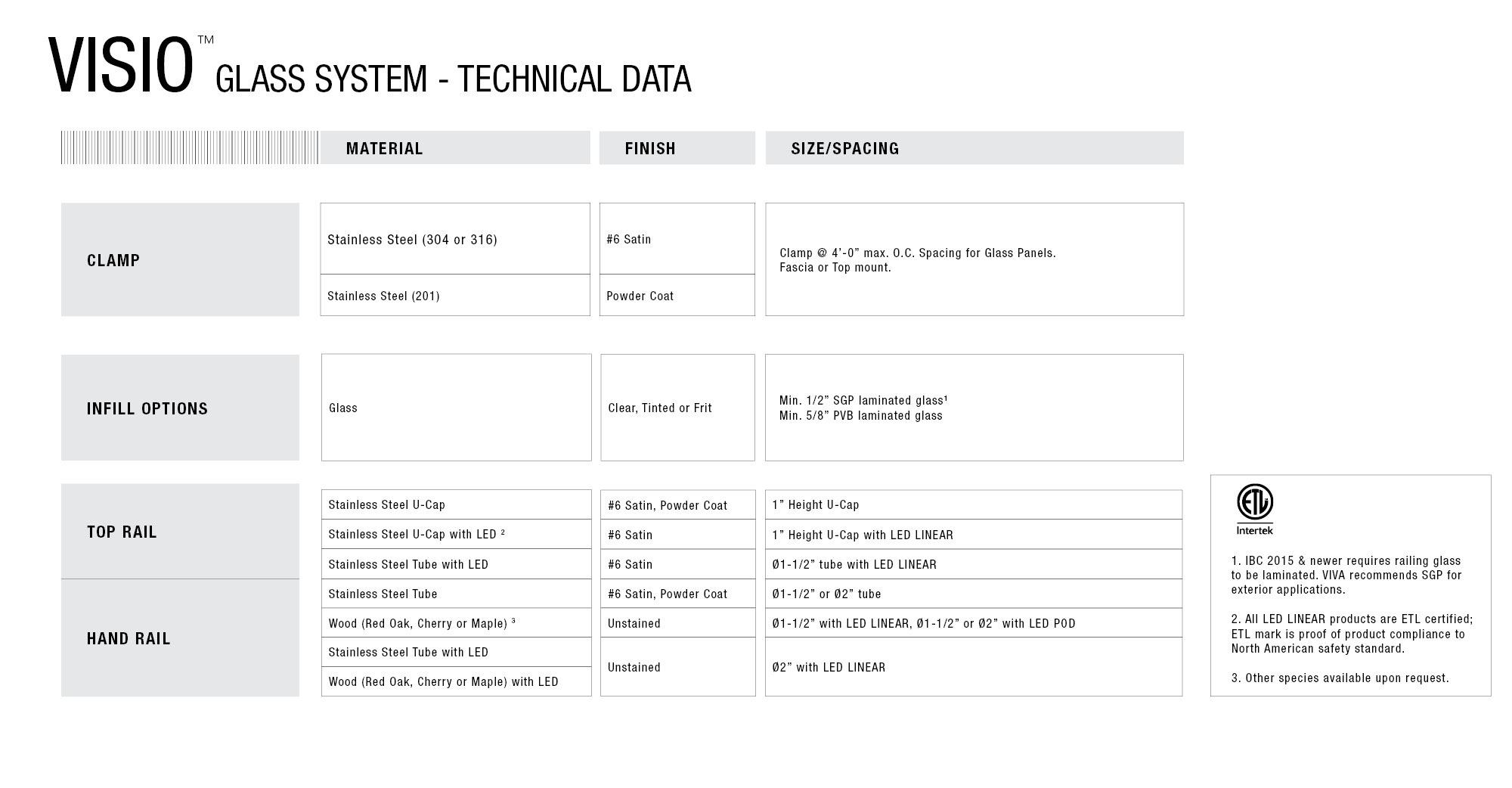The width and height of the screenshot is (1512, 788).
Task: Click the VISIO title logo
Action: click(121, 67)
